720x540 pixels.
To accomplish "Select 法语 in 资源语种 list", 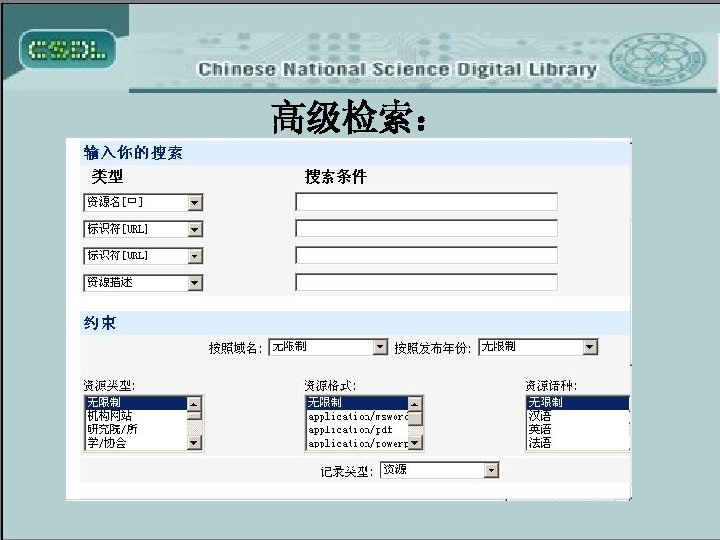I will point(578,443).
